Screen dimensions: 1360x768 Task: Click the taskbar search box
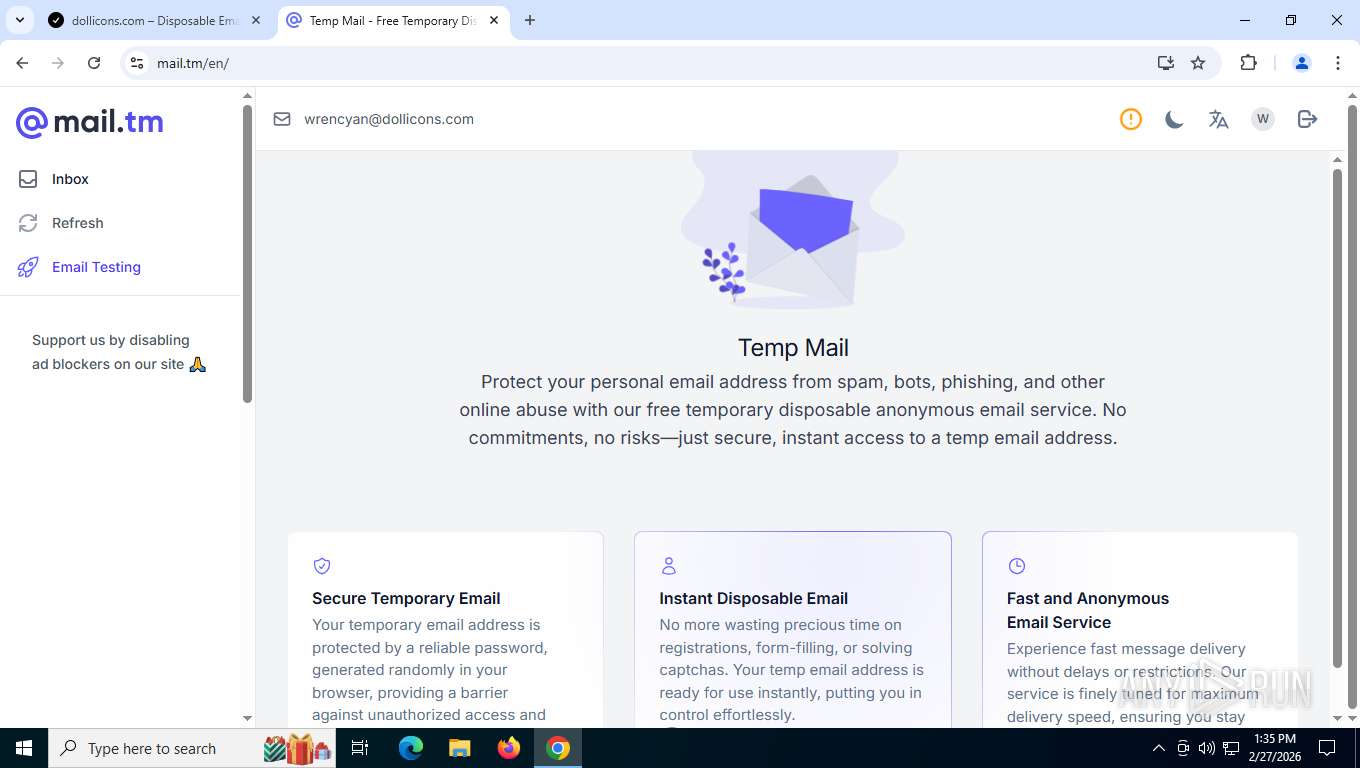tap(191, 748)
